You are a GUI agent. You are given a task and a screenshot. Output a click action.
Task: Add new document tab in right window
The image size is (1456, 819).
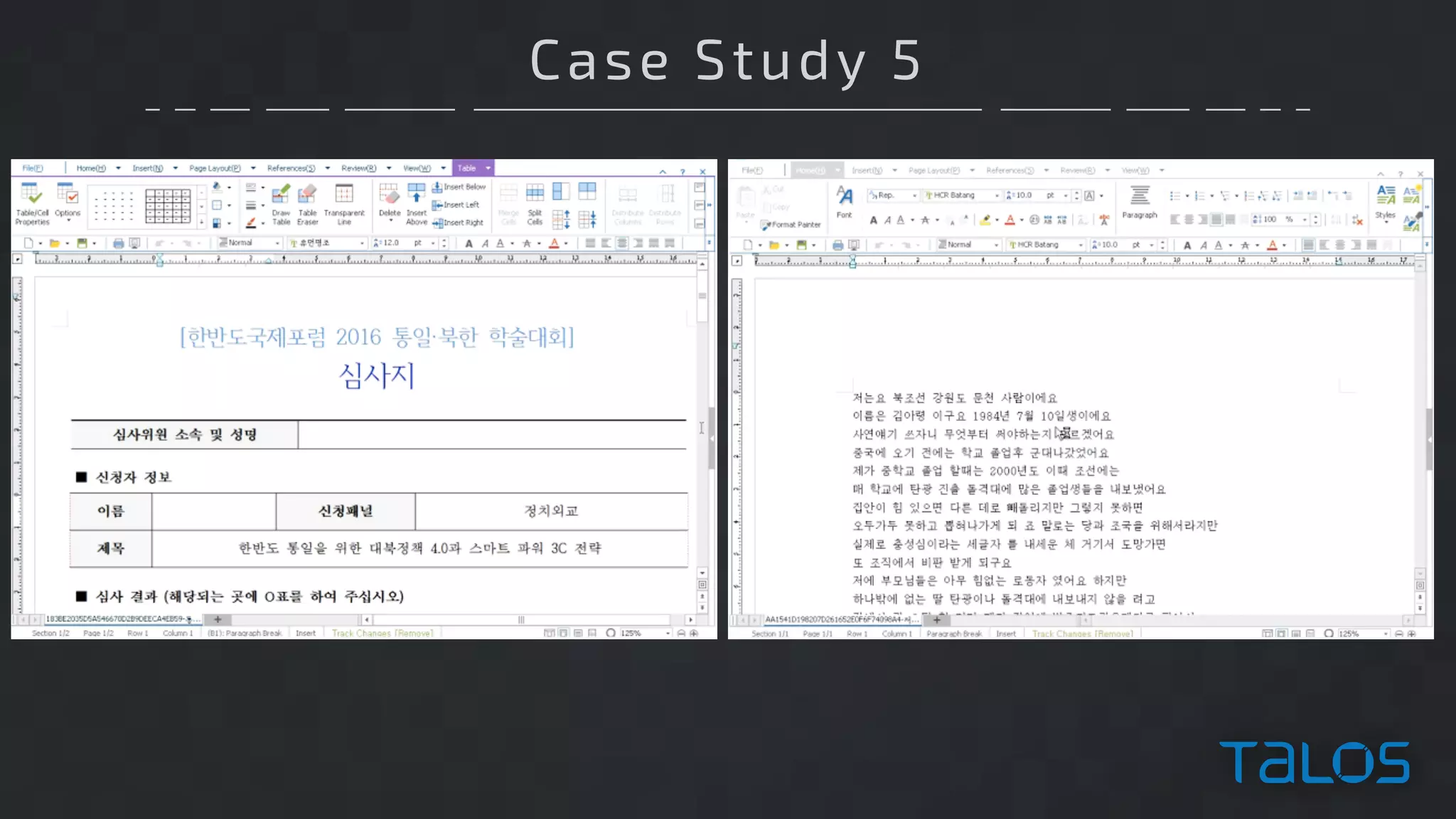(936, 620)
